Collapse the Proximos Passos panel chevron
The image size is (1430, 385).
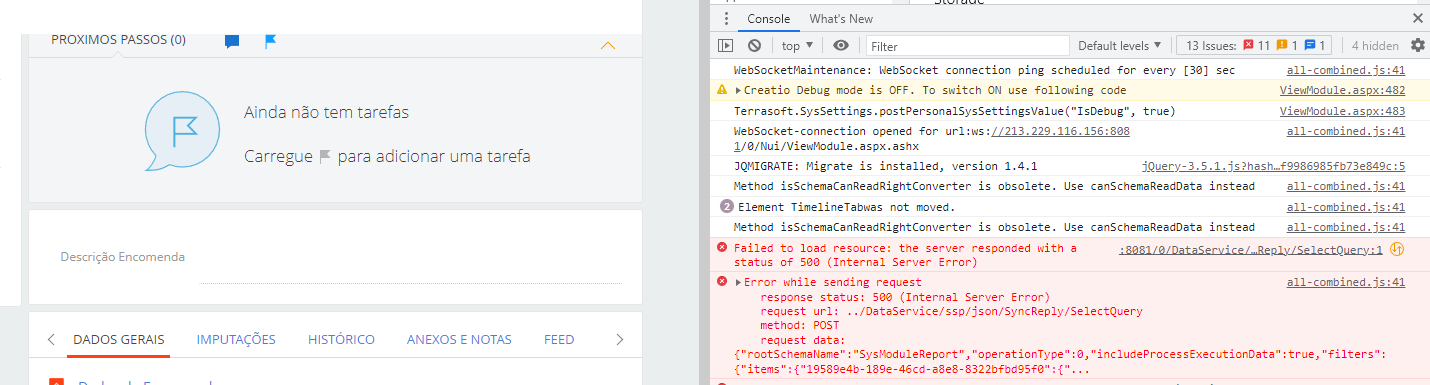click(607, 45)
